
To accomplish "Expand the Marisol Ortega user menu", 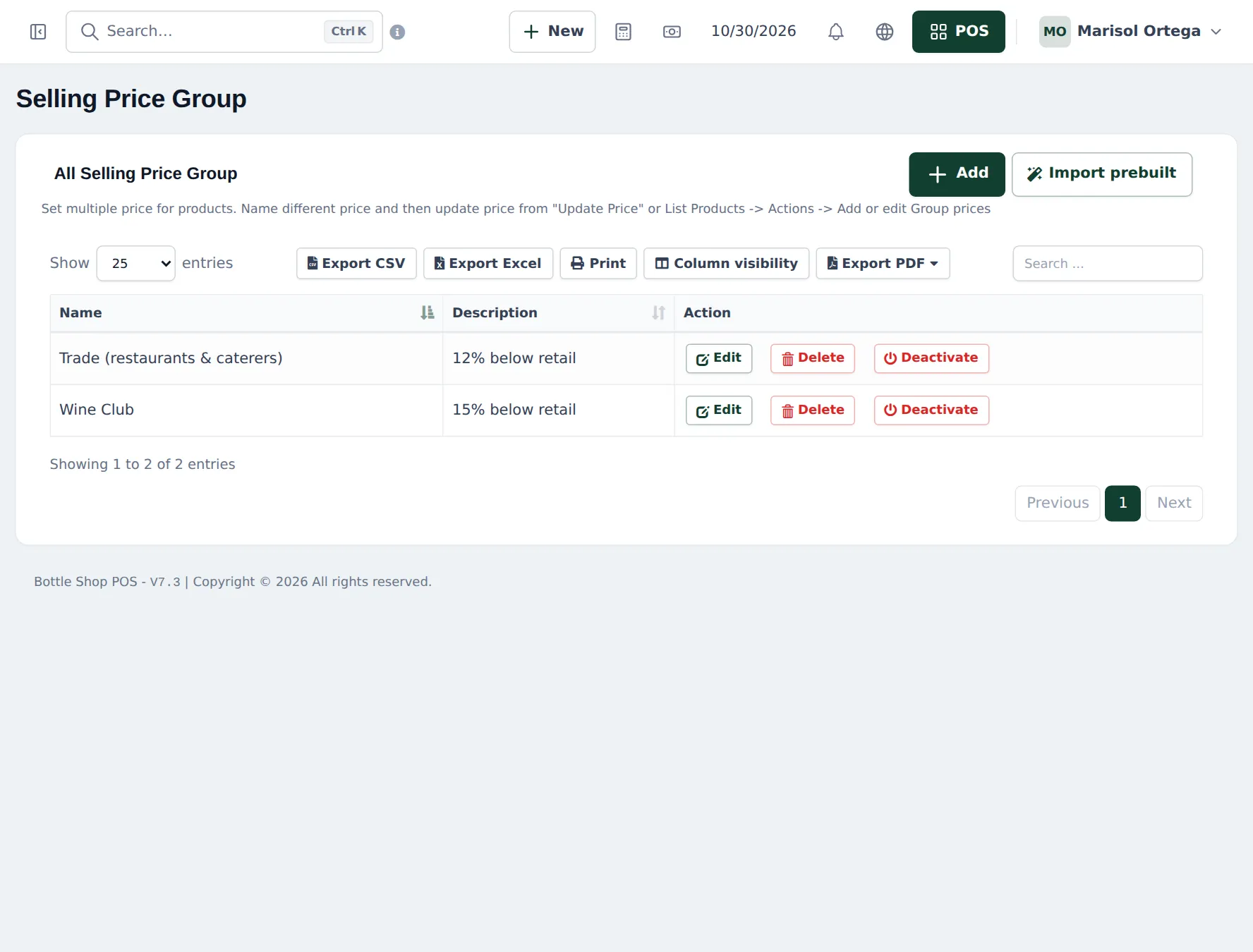I will coord(1130,32).
